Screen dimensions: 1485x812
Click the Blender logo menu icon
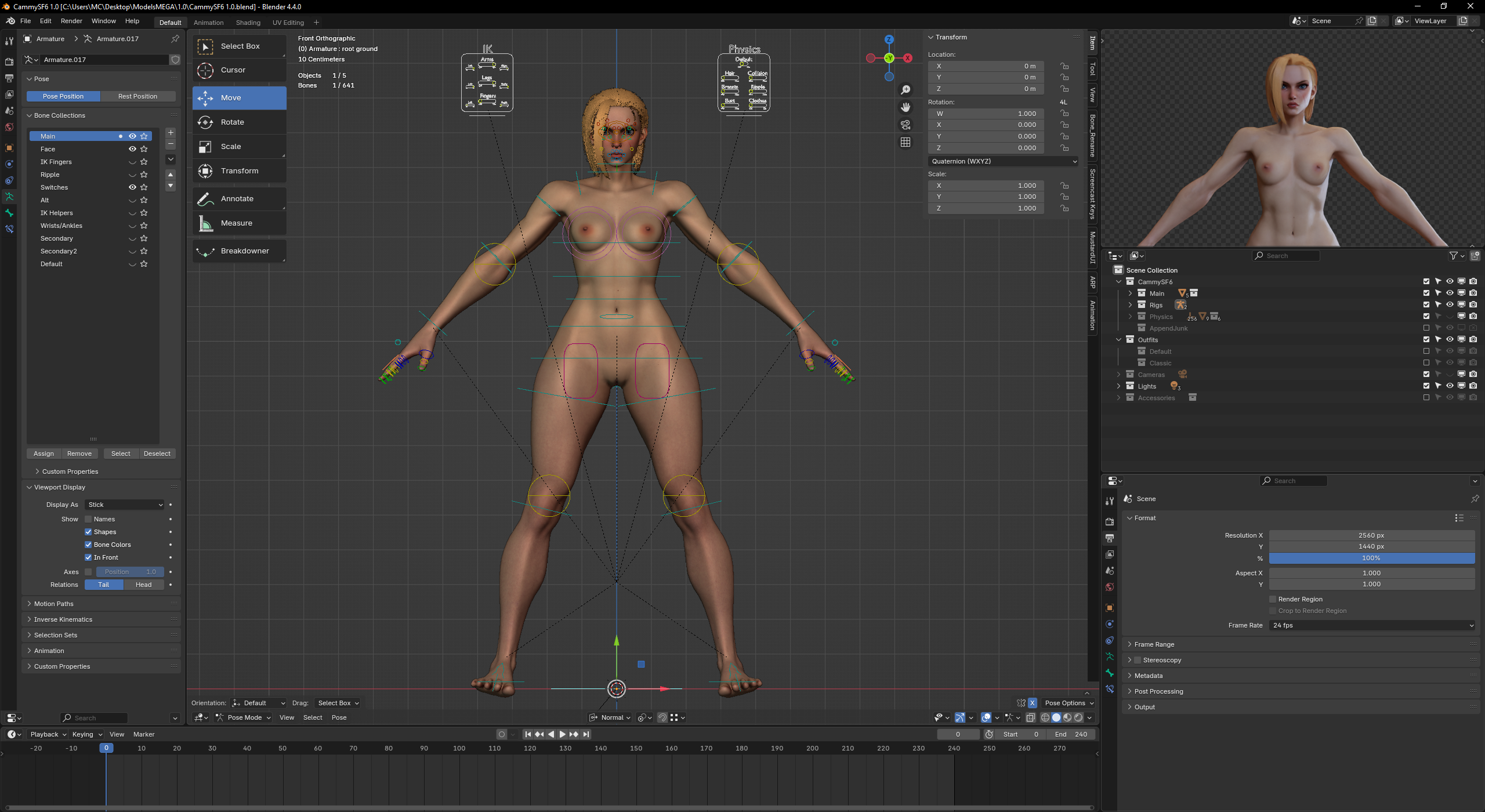coord(10,21)
